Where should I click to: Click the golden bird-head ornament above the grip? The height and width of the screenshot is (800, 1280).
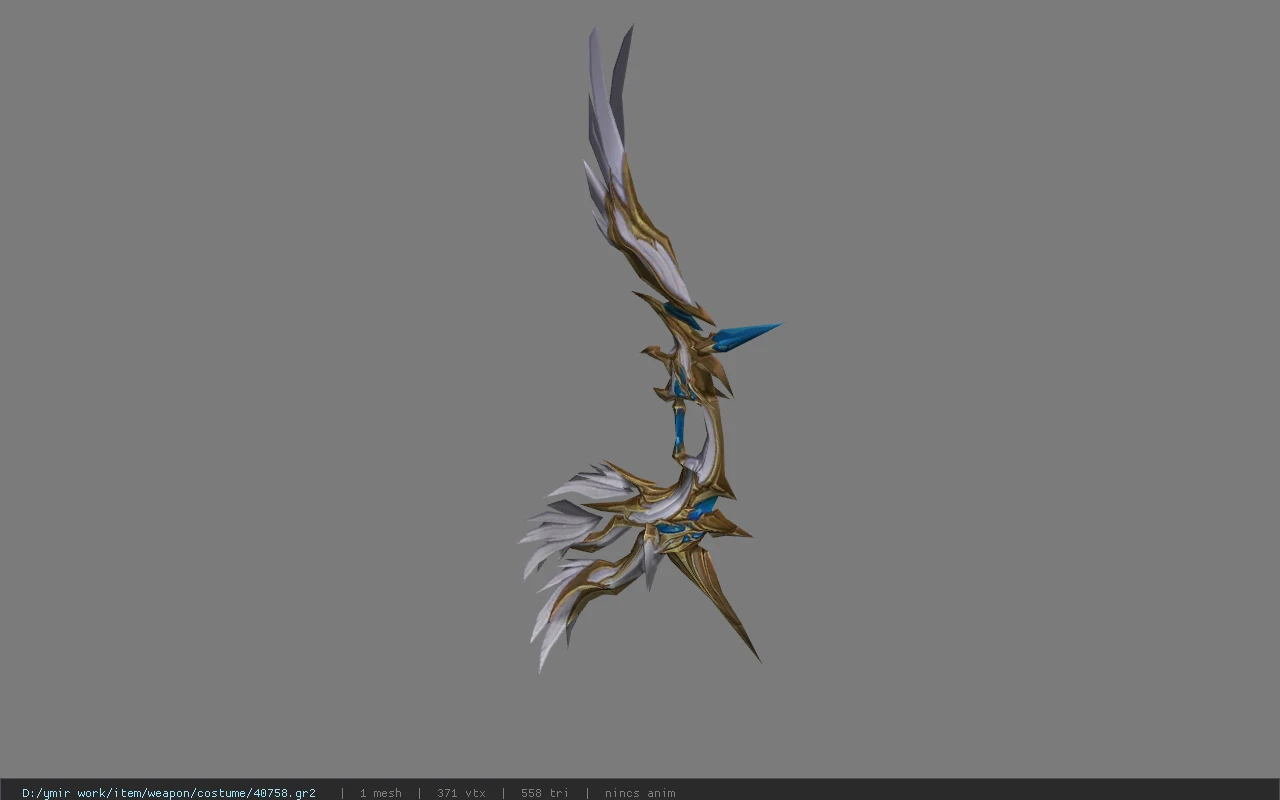pyautogui.click(x=653, y=351)
